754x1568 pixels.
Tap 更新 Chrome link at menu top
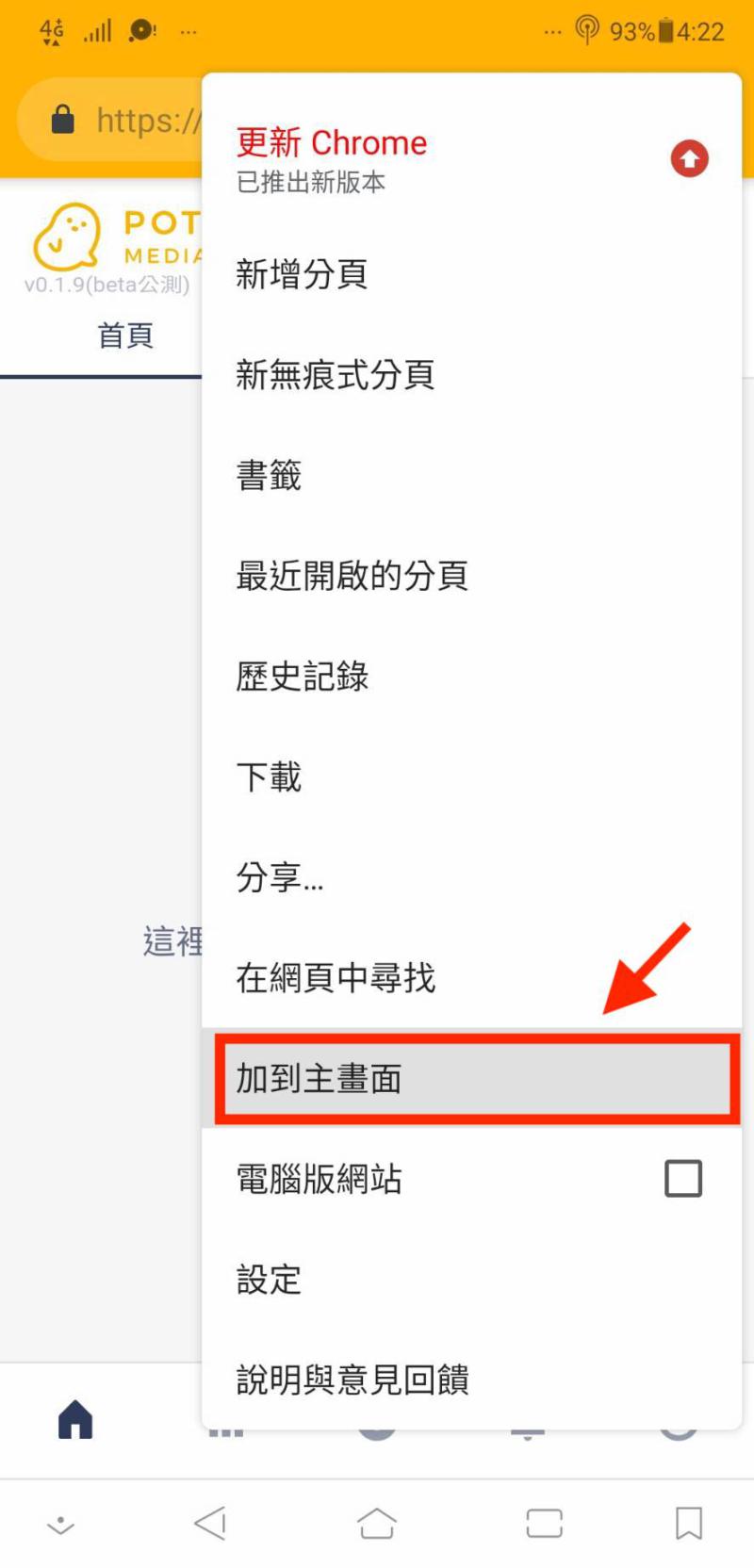click(x=331, y=143)
